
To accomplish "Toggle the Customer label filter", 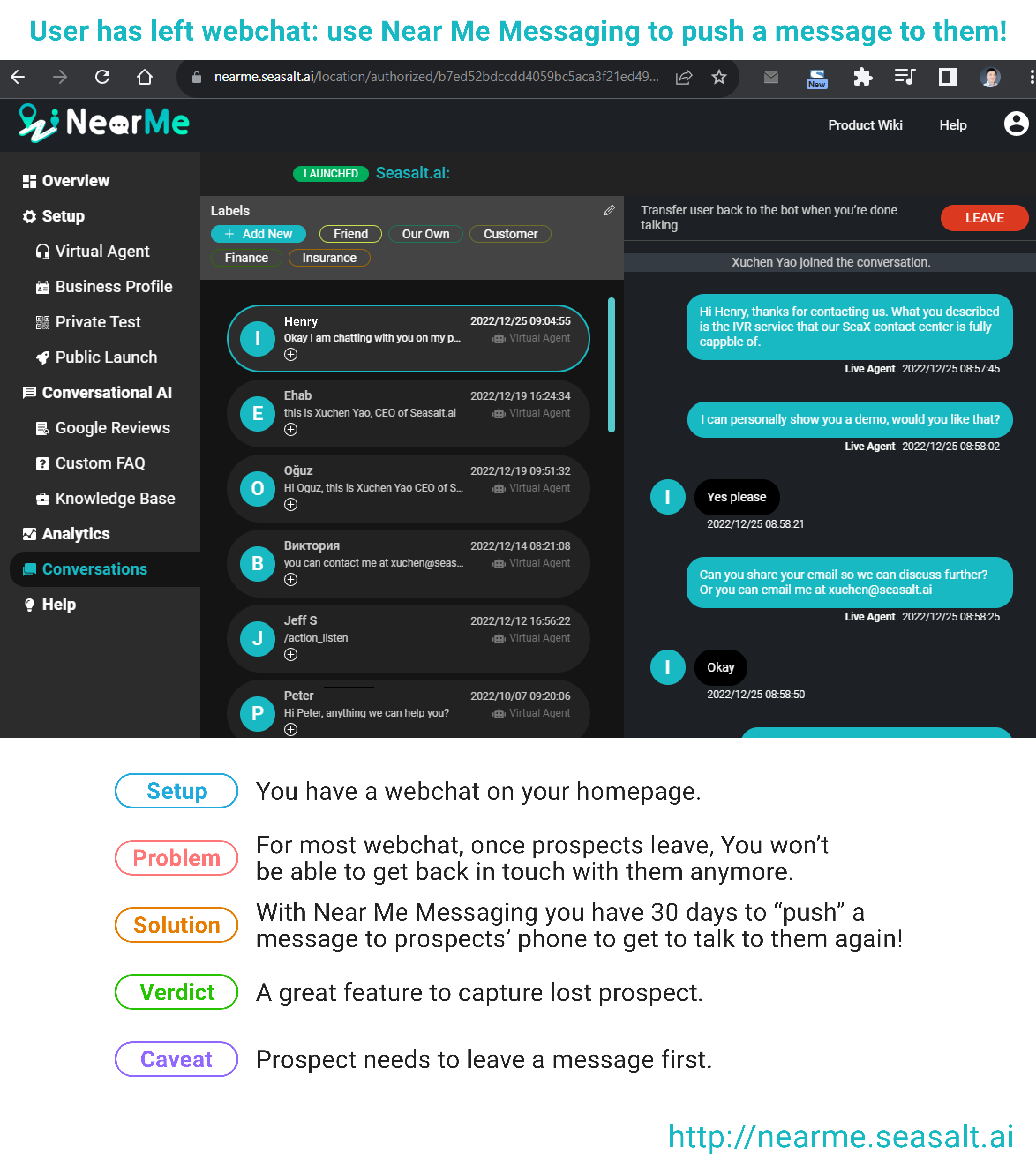I will pyautogui.click(x=510, y=234).
